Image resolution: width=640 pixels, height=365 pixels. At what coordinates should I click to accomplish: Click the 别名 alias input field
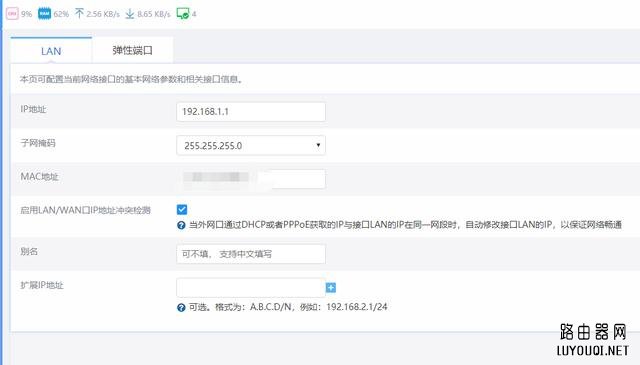click(251, 254)
